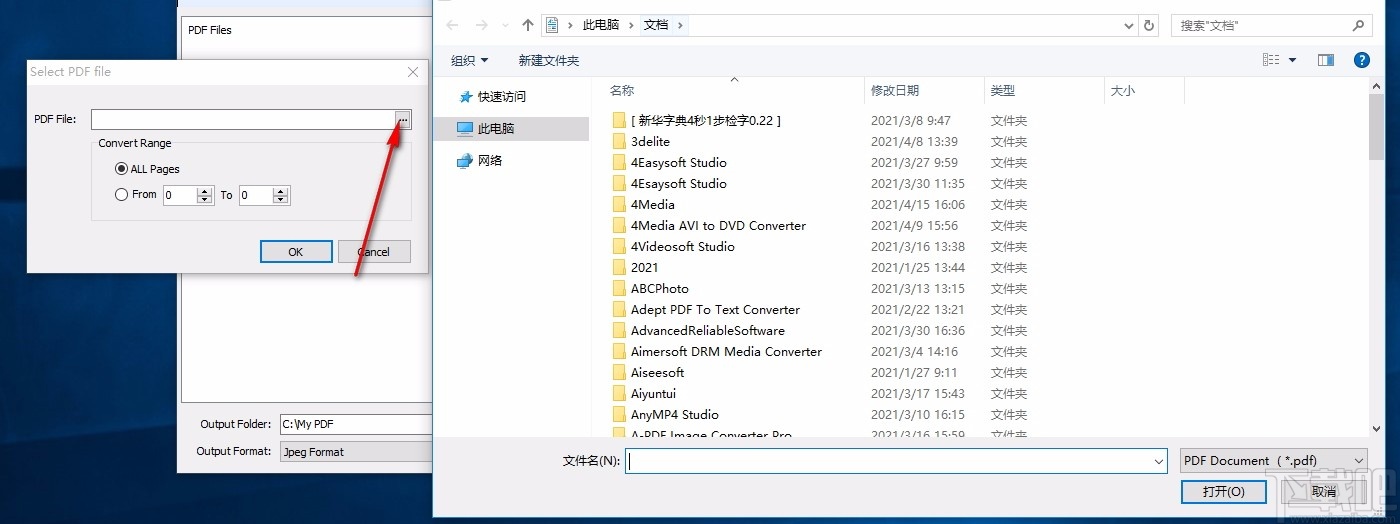Open the Output Format Jpeg Format dropdown
The image size is (1400, 524).
click(356, 452)
